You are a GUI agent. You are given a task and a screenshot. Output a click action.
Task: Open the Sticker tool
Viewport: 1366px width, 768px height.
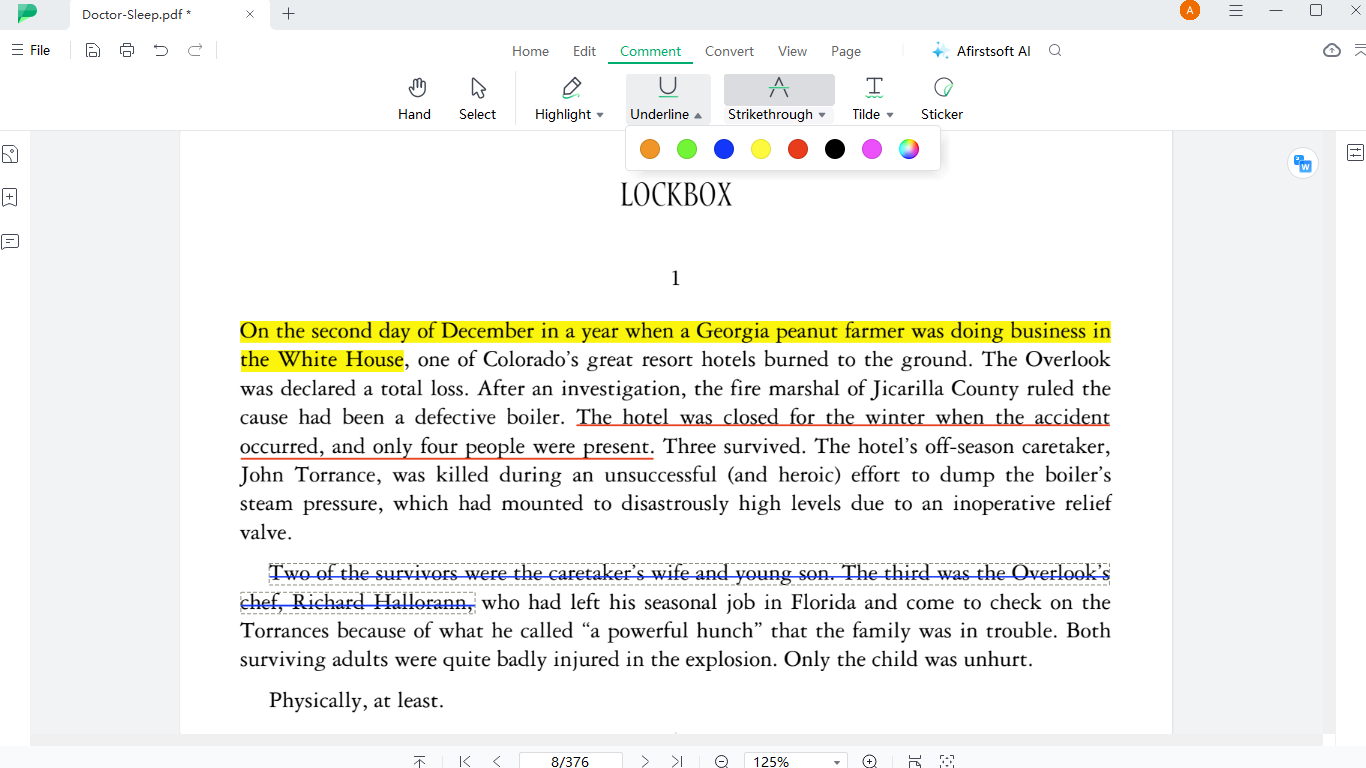[942, 99]
